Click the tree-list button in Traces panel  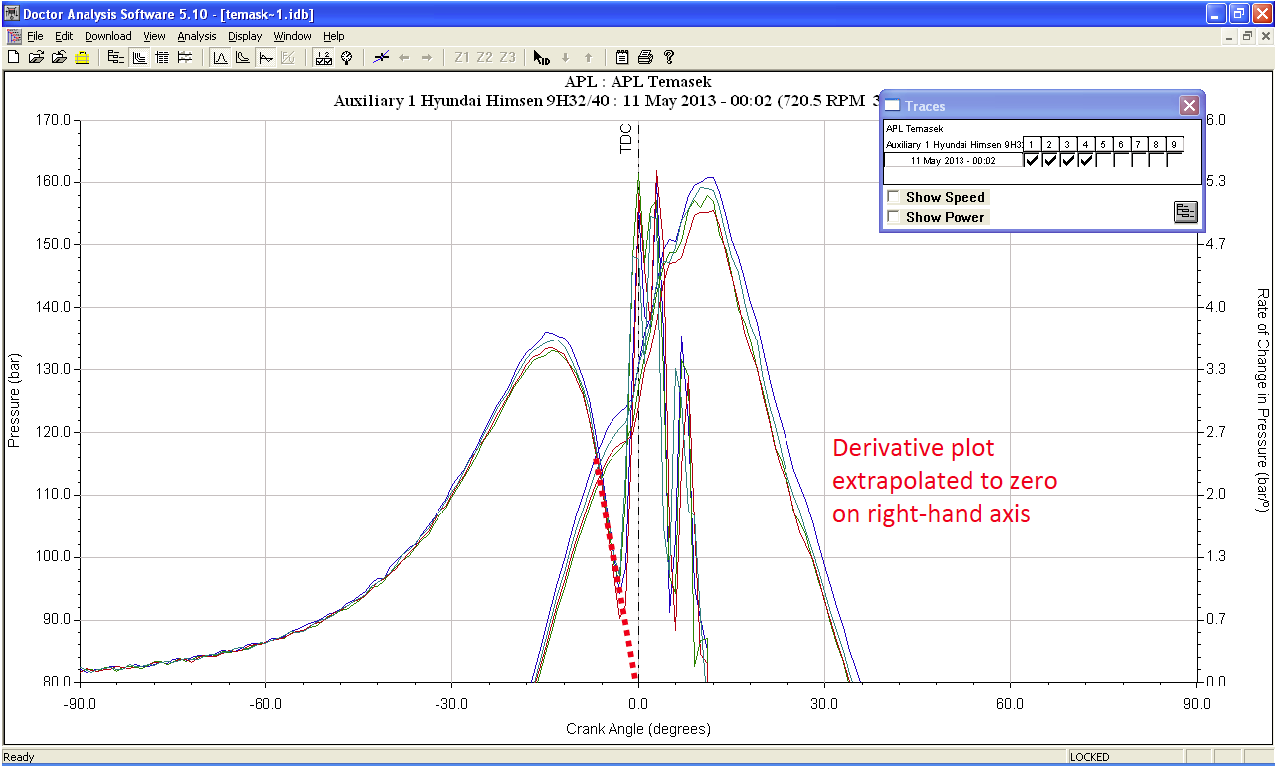click(x=1185, y=211)
